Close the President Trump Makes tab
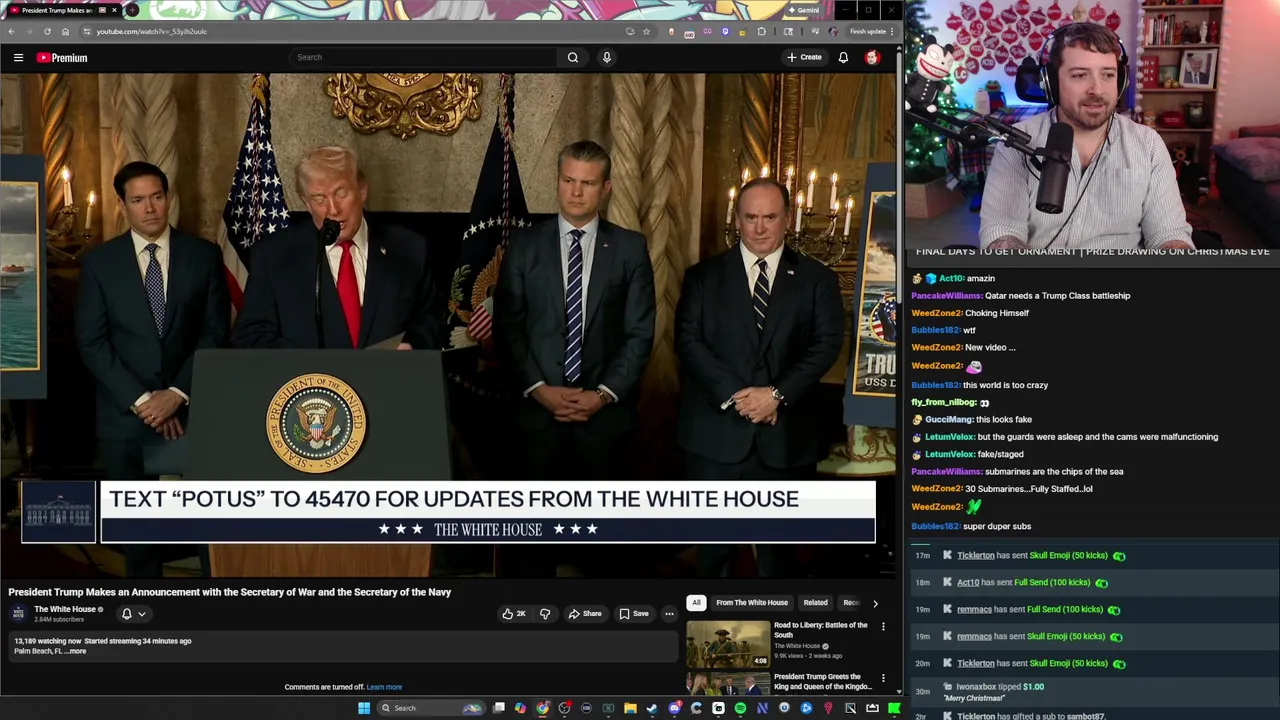1280x720 pixels. (x=114, y=10)
